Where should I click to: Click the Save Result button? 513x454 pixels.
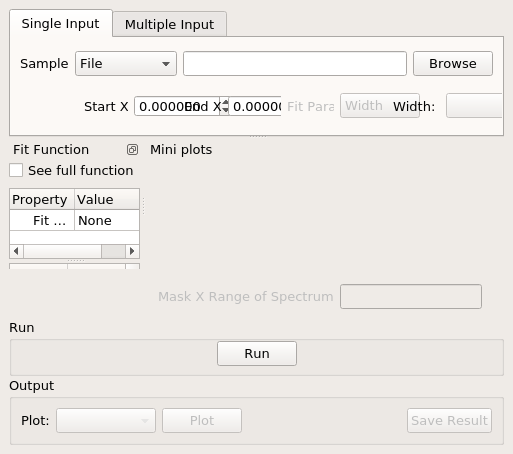point(449,420)
